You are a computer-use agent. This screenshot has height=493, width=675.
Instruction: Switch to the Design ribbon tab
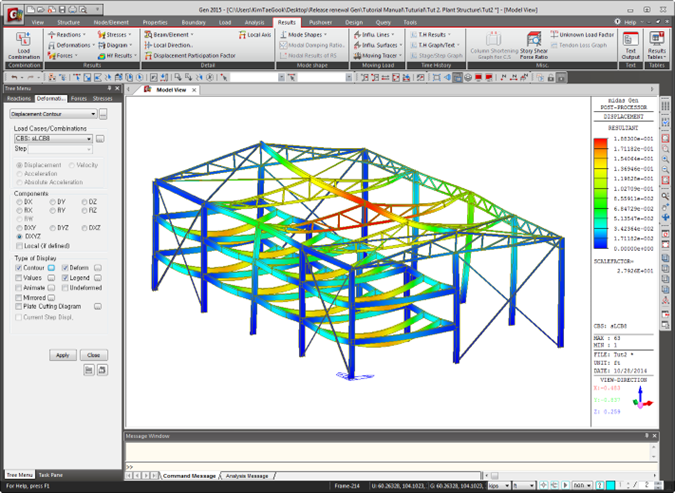tap(353, 22)
